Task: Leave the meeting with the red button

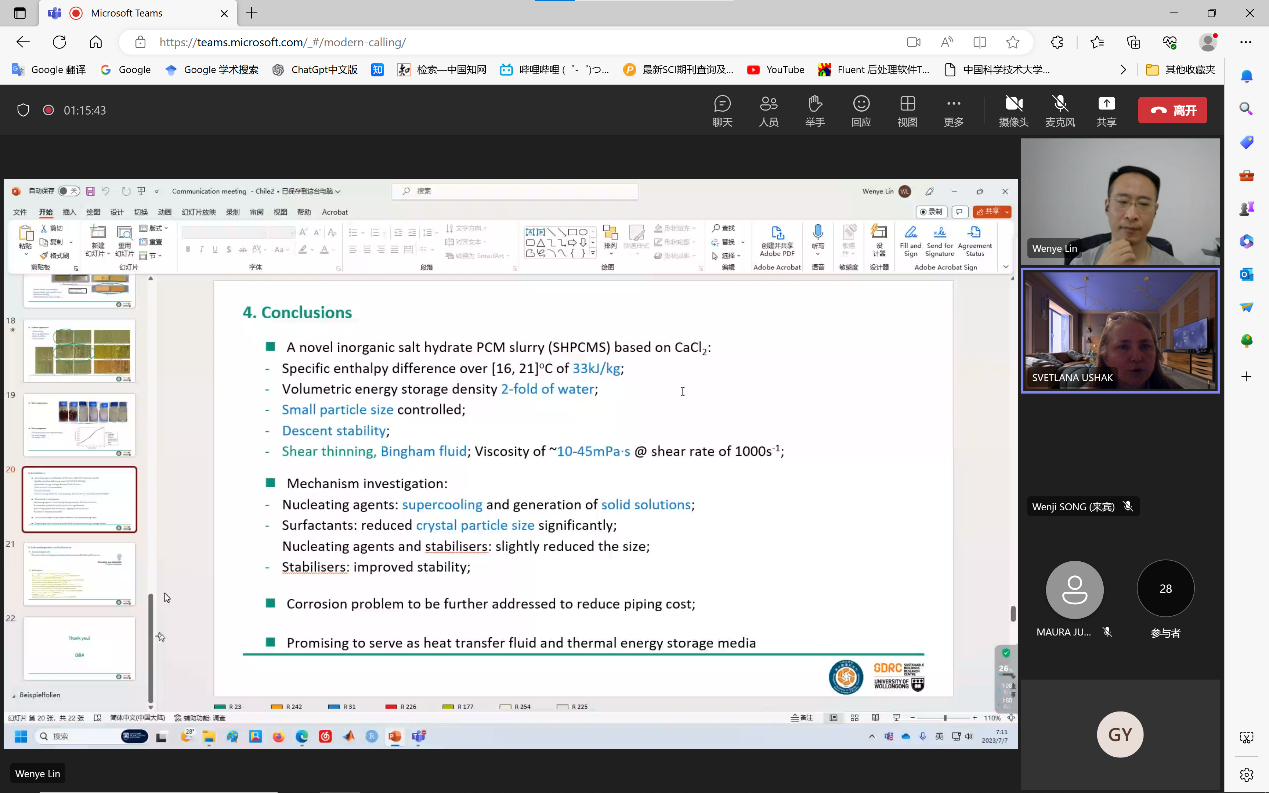Action: click(x=1172, y=110)
